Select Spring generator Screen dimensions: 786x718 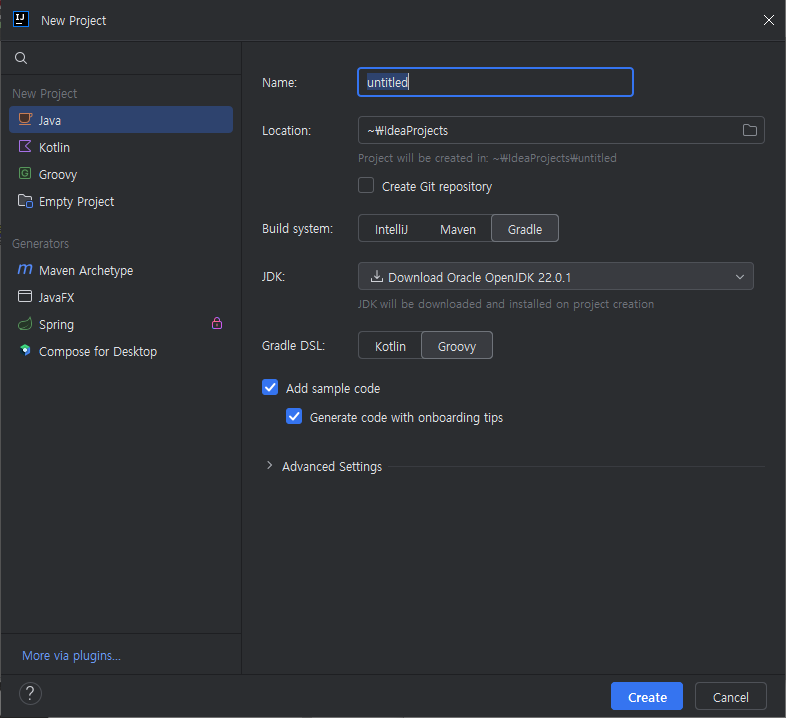tap(121, 324)
